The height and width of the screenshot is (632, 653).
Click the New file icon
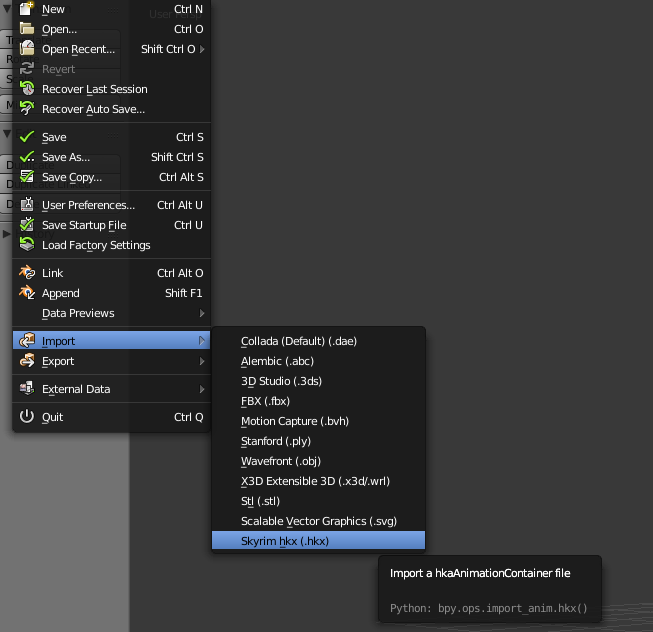point(27,9)
